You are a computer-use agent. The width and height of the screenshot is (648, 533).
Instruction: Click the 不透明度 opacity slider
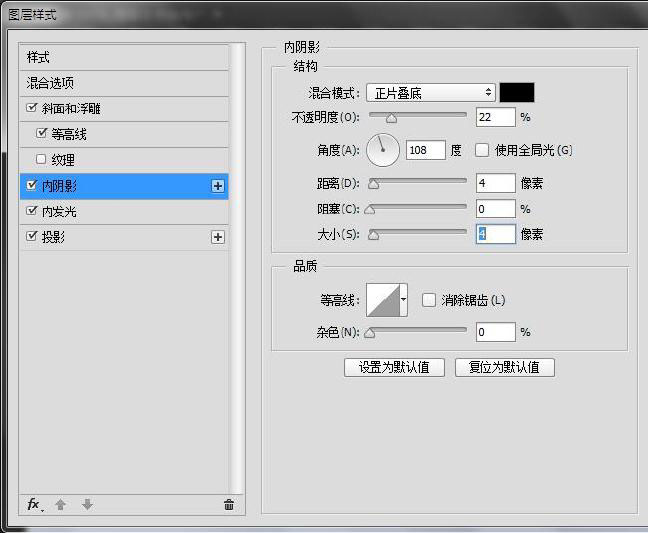(x=418, y=117)
